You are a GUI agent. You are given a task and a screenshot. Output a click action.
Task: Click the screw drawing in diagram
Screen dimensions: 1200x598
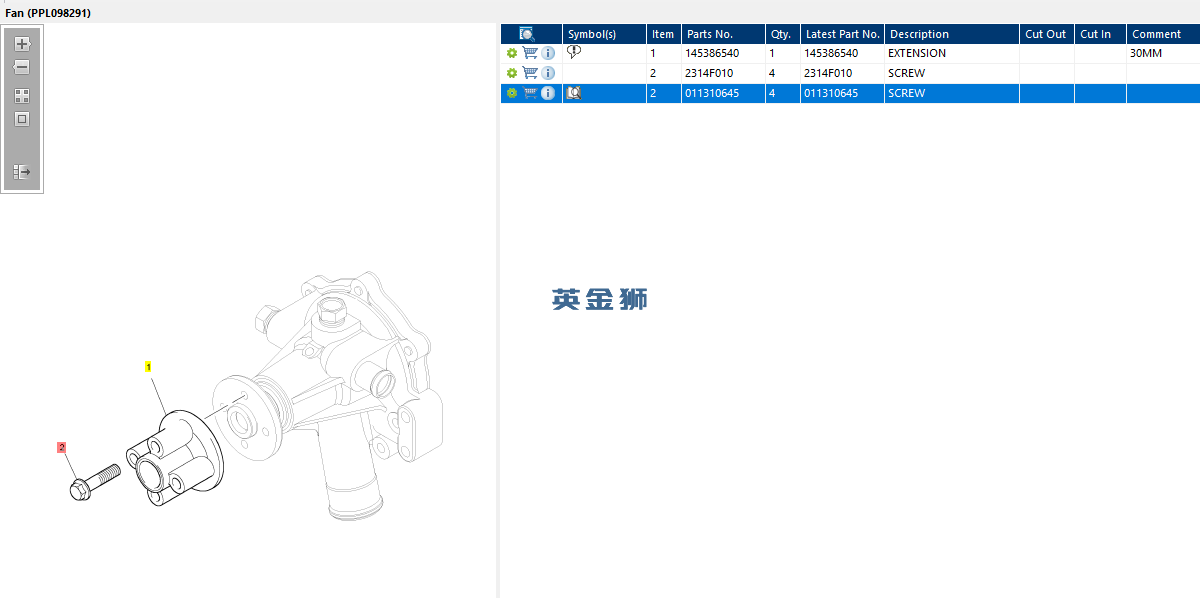tap(95, 481)
